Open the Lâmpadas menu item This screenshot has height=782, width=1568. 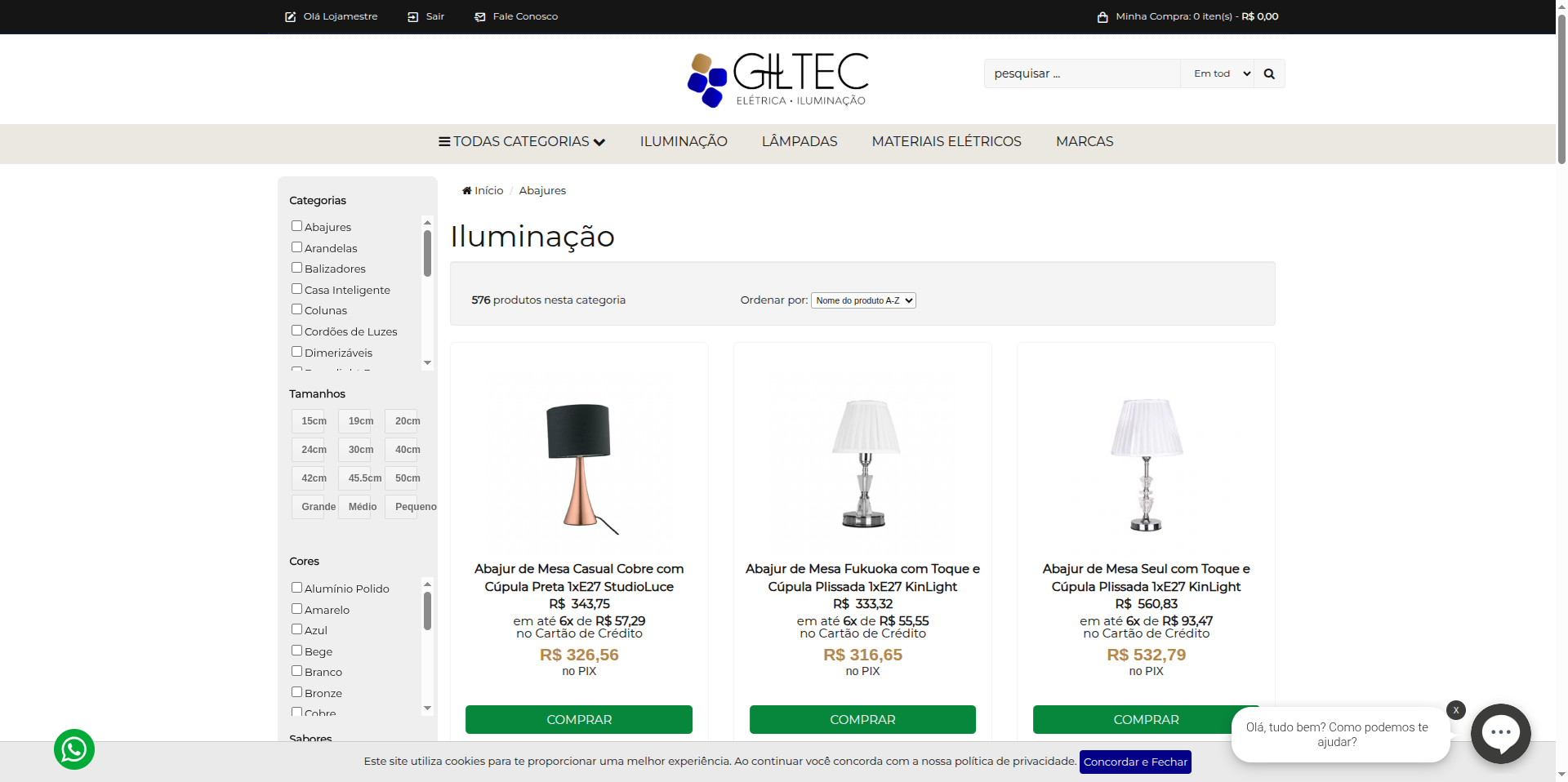[800, 141]
